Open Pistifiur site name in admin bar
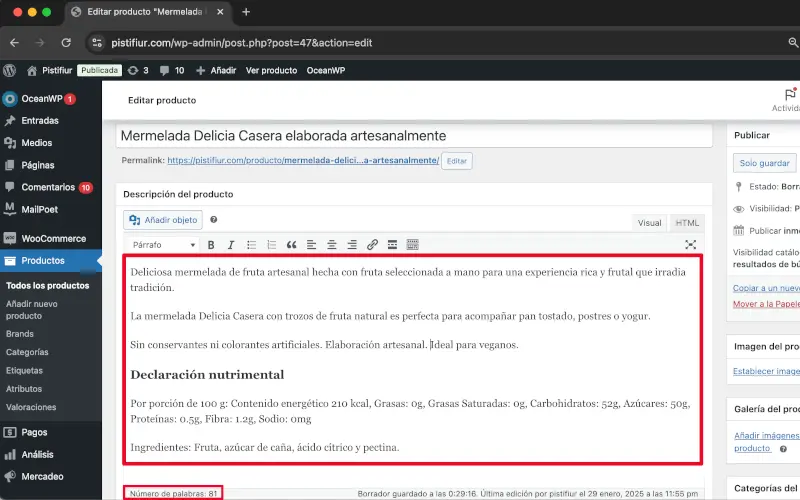 pyautogui.click(x=50, y=70)
